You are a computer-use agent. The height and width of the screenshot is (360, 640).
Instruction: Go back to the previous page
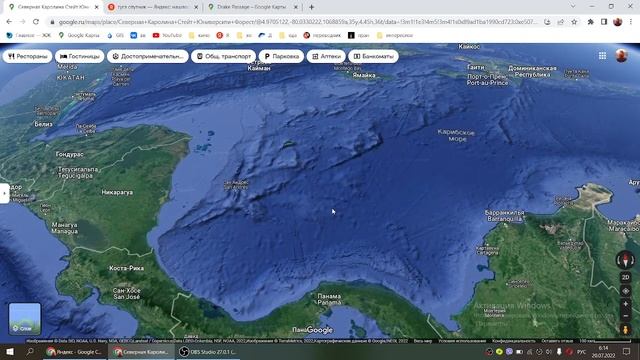(9, 22)
